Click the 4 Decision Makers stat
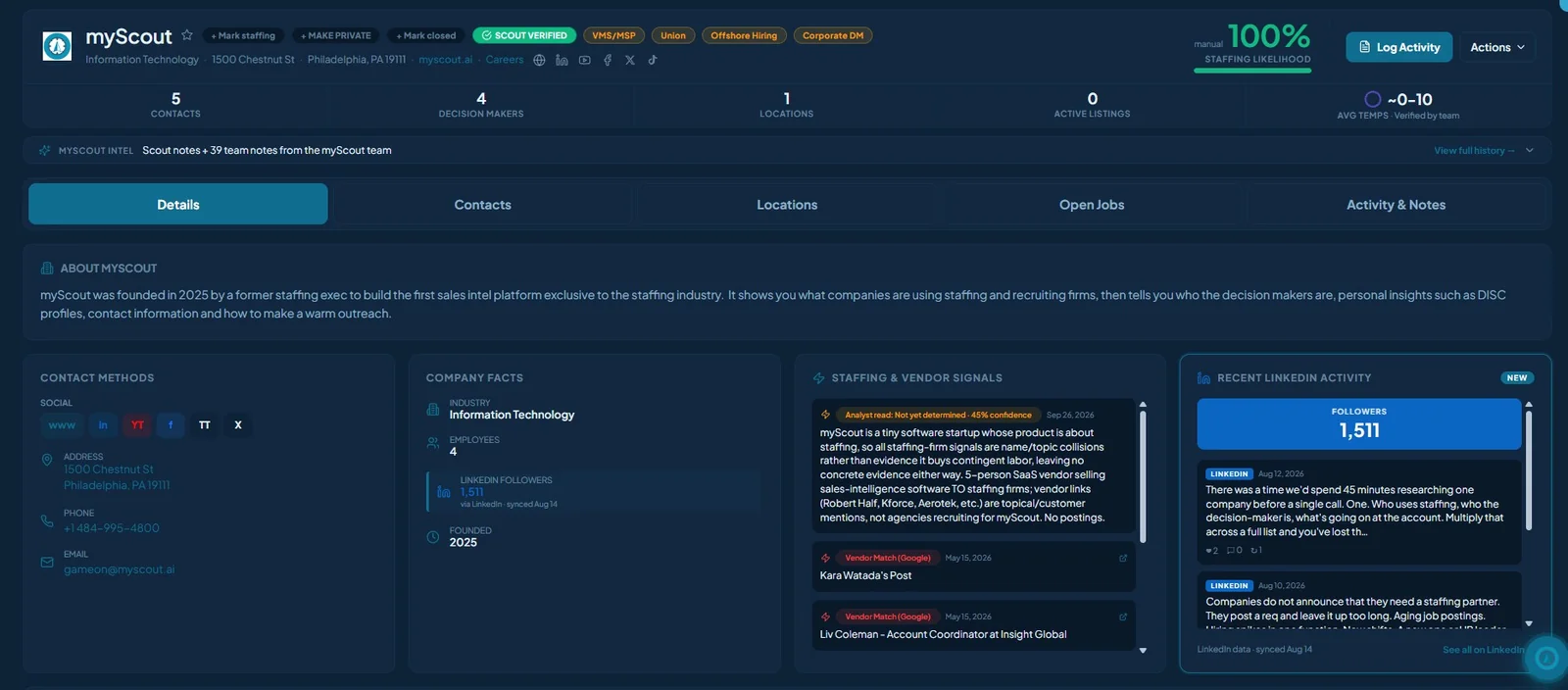Viewport: 1568px width, 690px height. pos(481,105)
